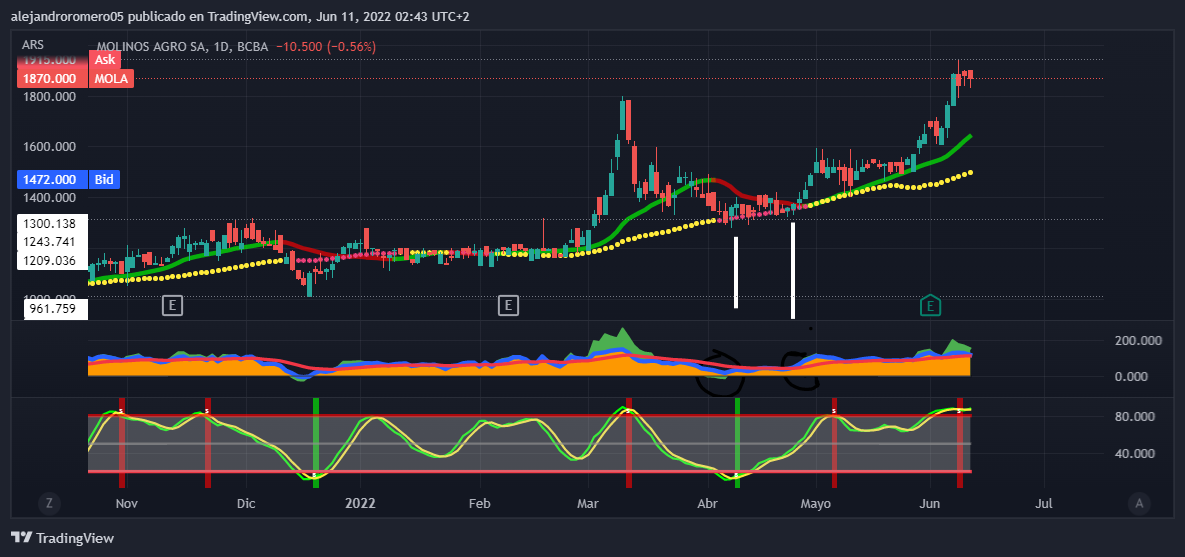
Task: Click the Feb label on time axis
Action: [480, 503]
